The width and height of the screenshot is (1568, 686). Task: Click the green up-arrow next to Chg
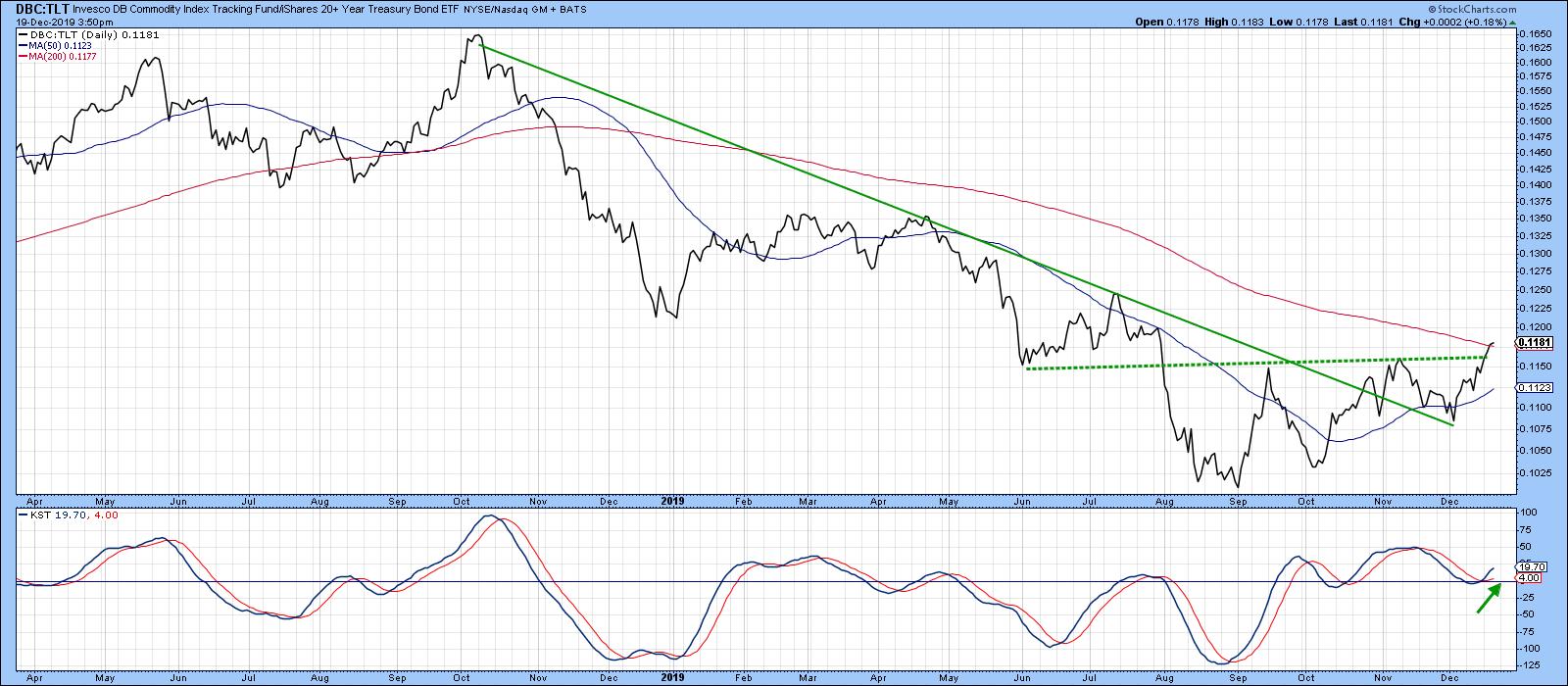(1512, 22)
